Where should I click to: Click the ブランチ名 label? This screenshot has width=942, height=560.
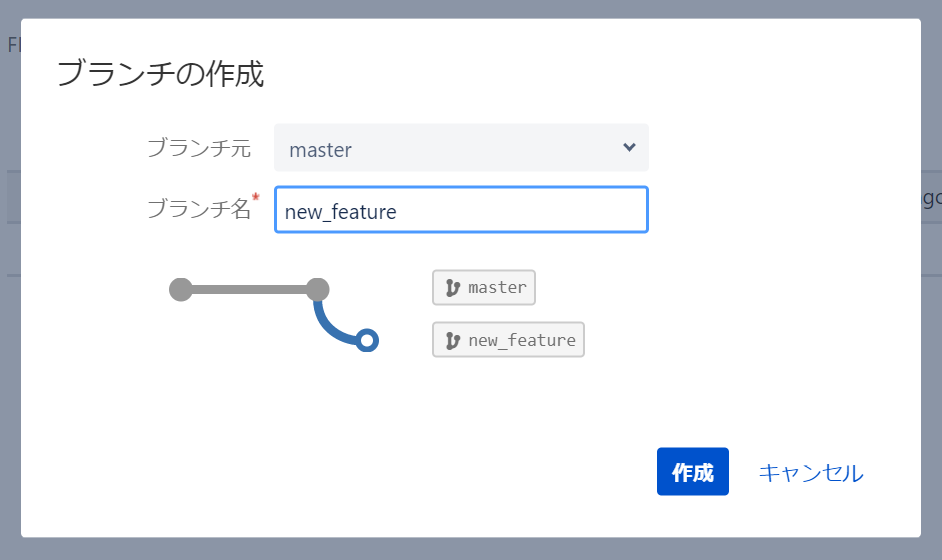[199, 208]
